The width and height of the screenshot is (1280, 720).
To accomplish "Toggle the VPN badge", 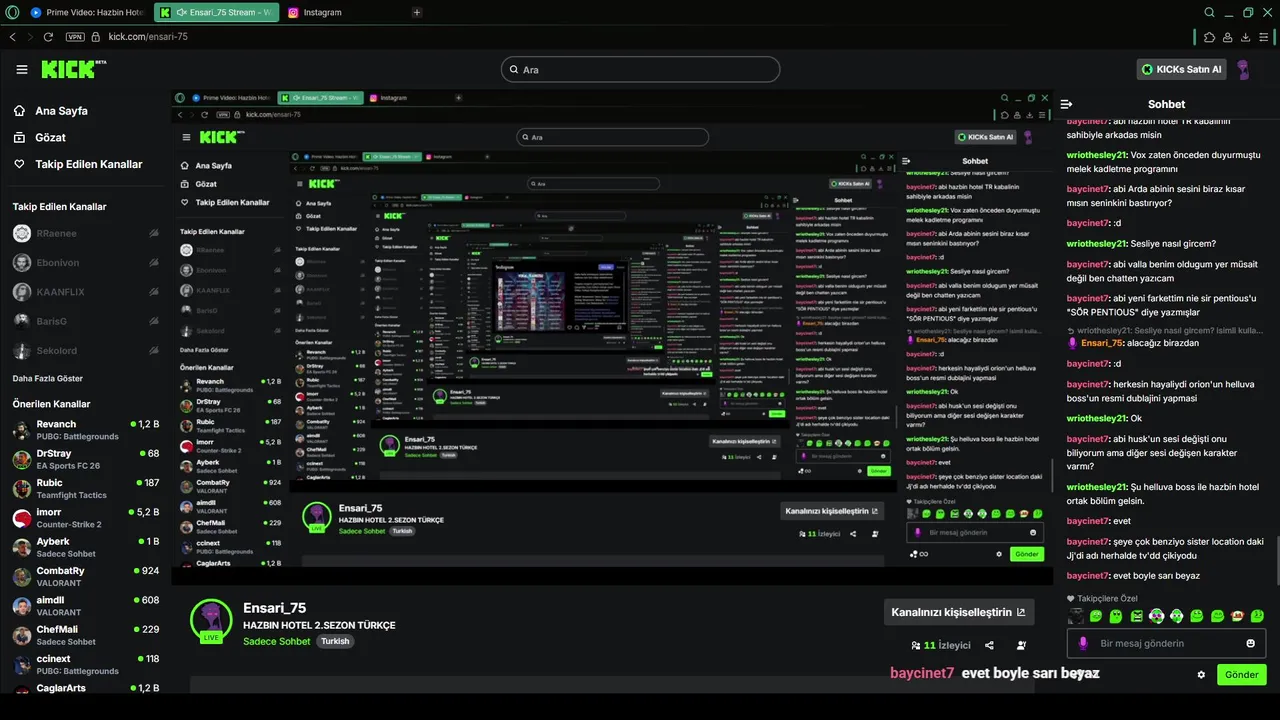I will pos(75,37).
